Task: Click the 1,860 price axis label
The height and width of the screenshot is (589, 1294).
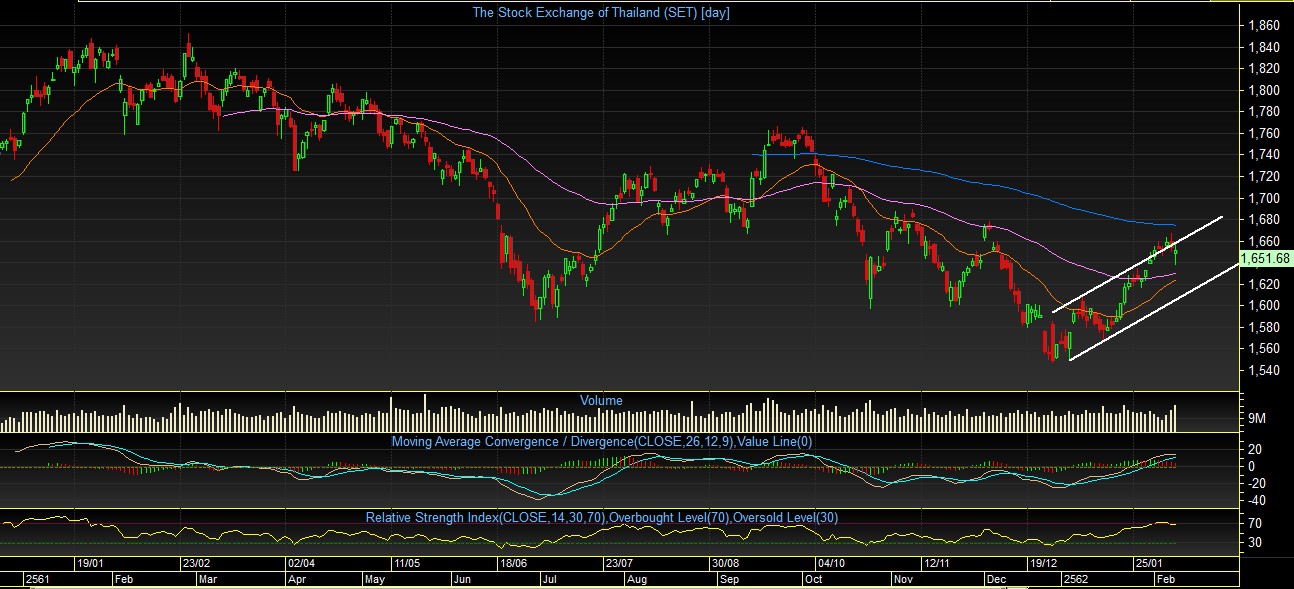Action: [x=1265, y=25]
